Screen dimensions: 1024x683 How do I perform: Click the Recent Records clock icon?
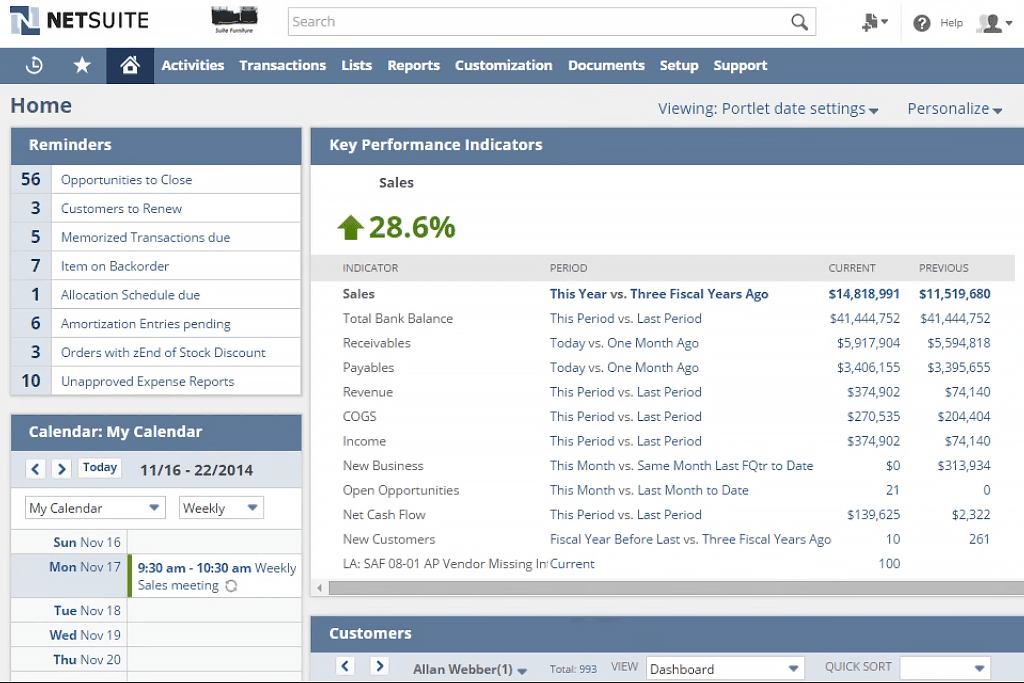click(32, 65)
